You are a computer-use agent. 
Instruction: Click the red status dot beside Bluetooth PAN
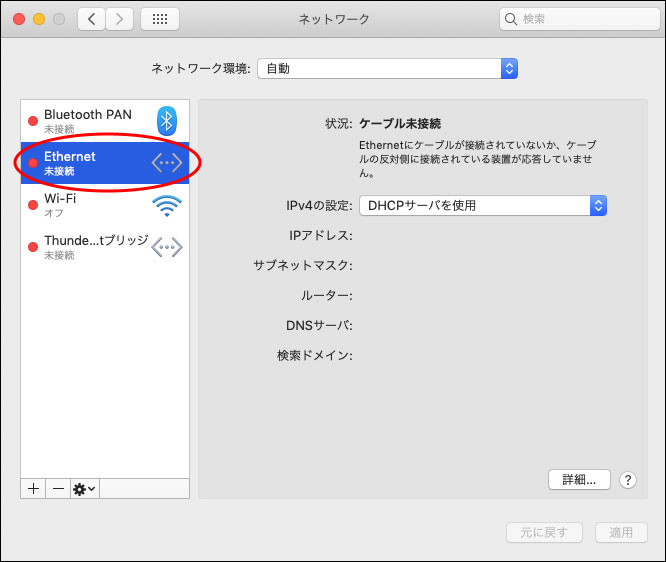click(33, 121)
